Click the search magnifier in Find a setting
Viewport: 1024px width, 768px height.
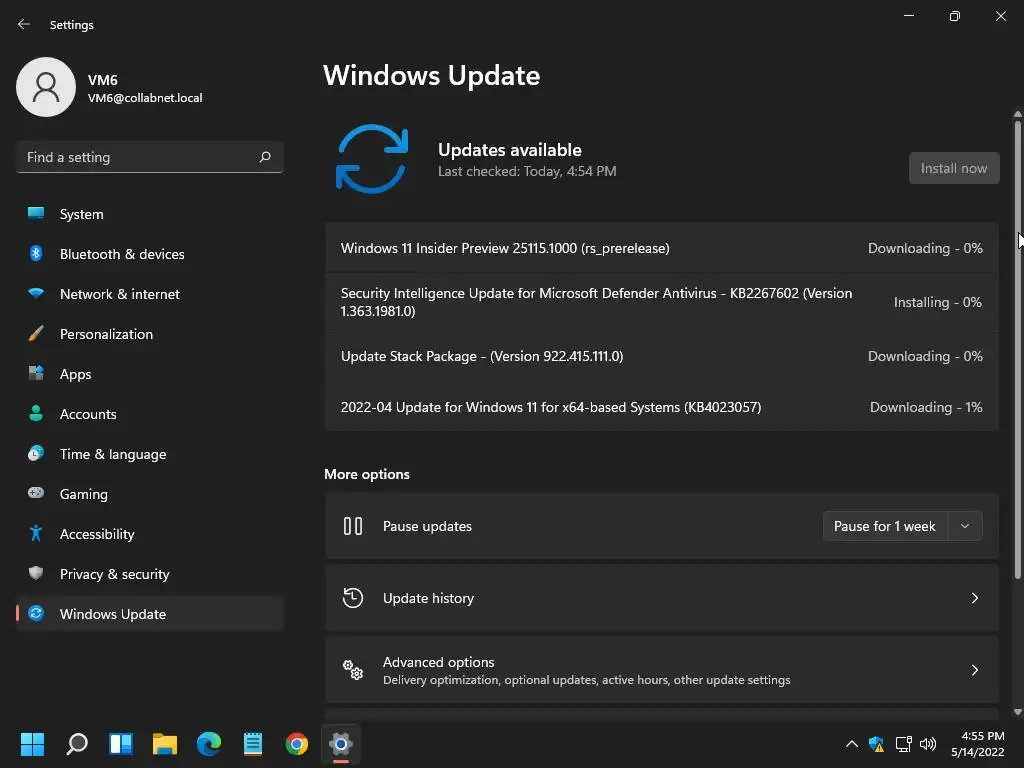[x=265, y=157]
